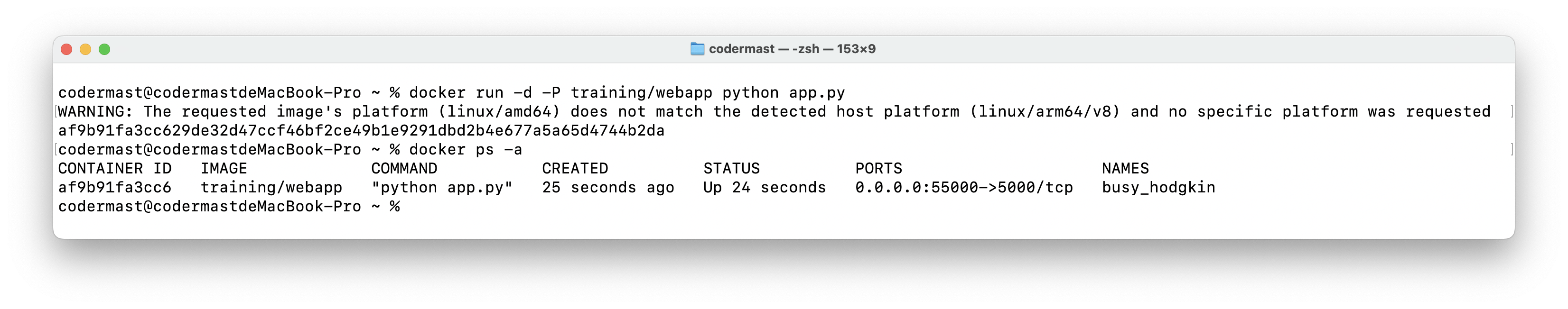Click the training/webapp image name in row
The width and height of the screenshot is (1568, 309).
[271, 187]
